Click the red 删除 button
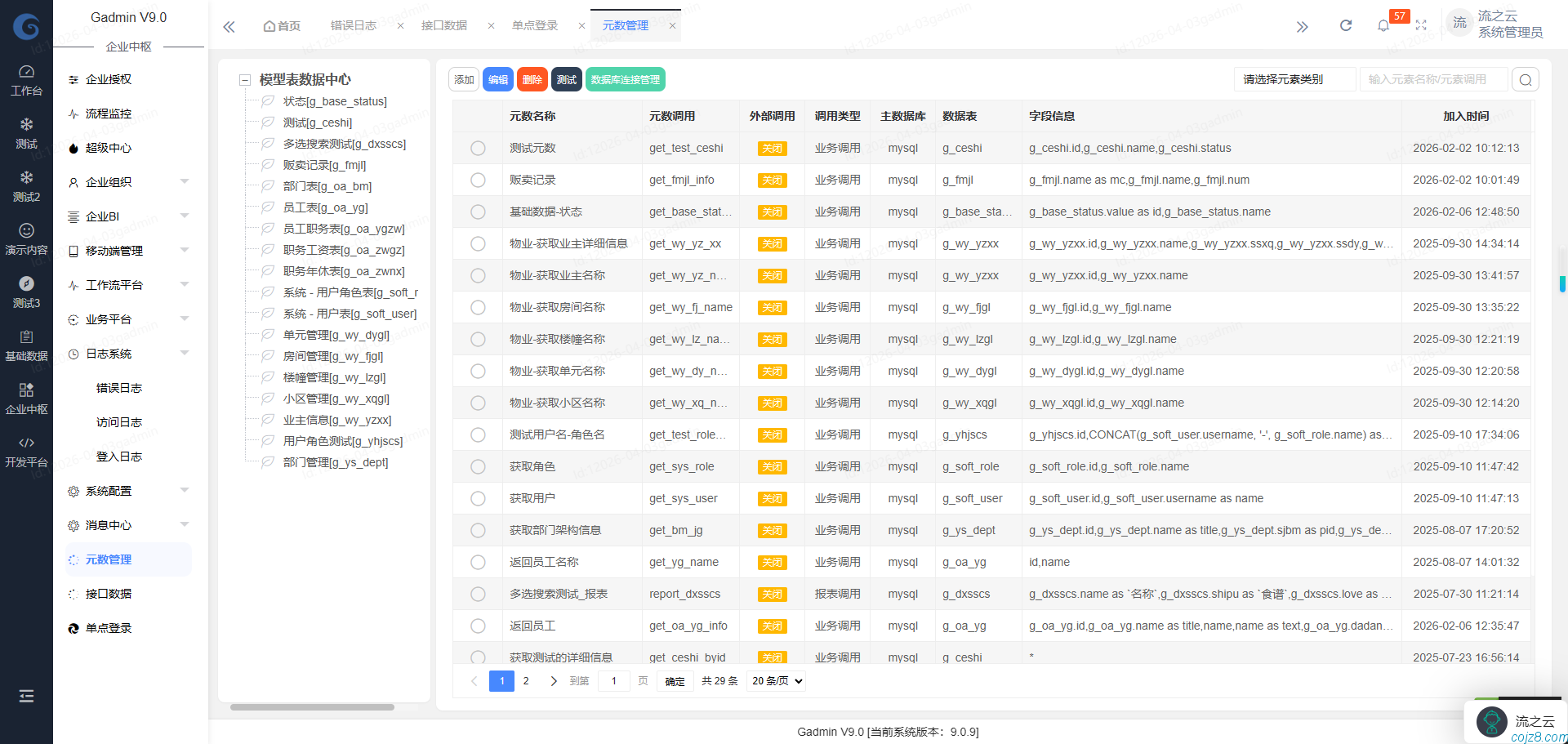The image size is (1568, 744). coord(532,80)
